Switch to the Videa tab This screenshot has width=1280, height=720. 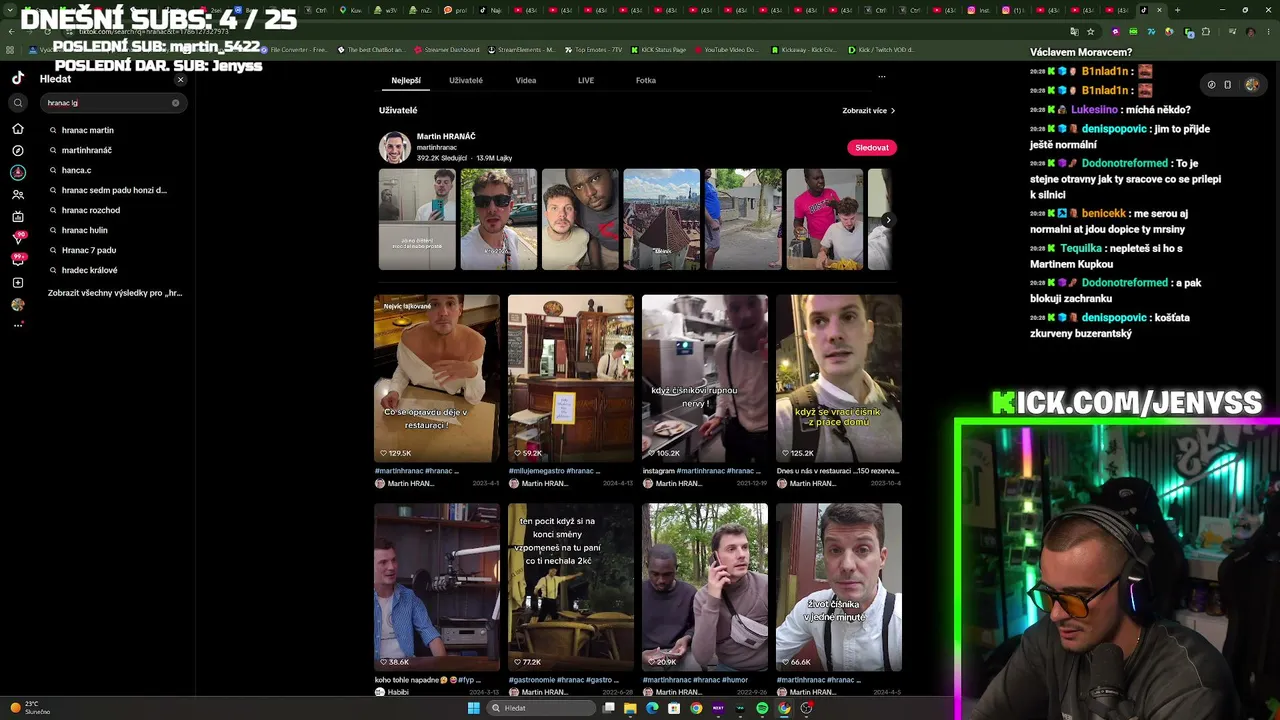(x=526, y=80)
